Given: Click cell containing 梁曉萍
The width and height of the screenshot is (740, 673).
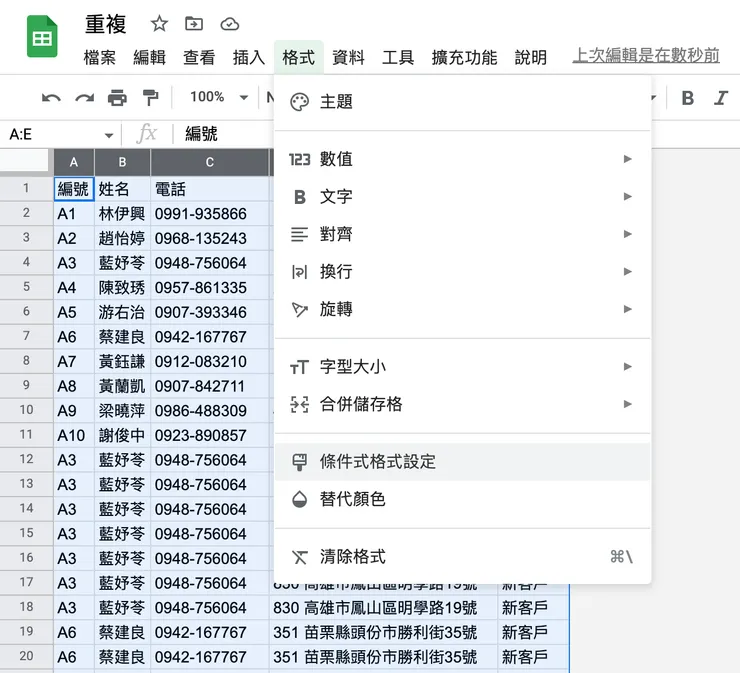Looking at the screenshot, I should [x=123, y=411].
